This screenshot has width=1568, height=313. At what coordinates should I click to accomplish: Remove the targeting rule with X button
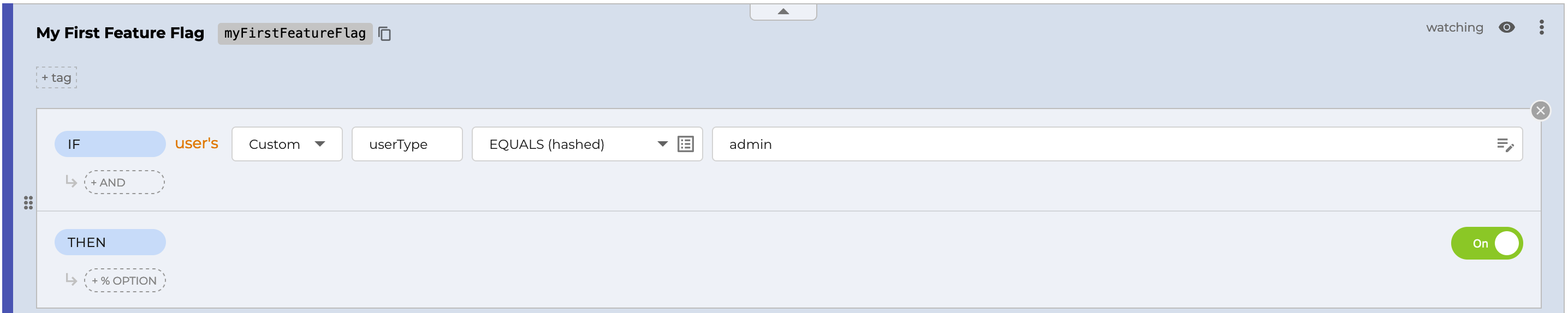(1540, 111)
